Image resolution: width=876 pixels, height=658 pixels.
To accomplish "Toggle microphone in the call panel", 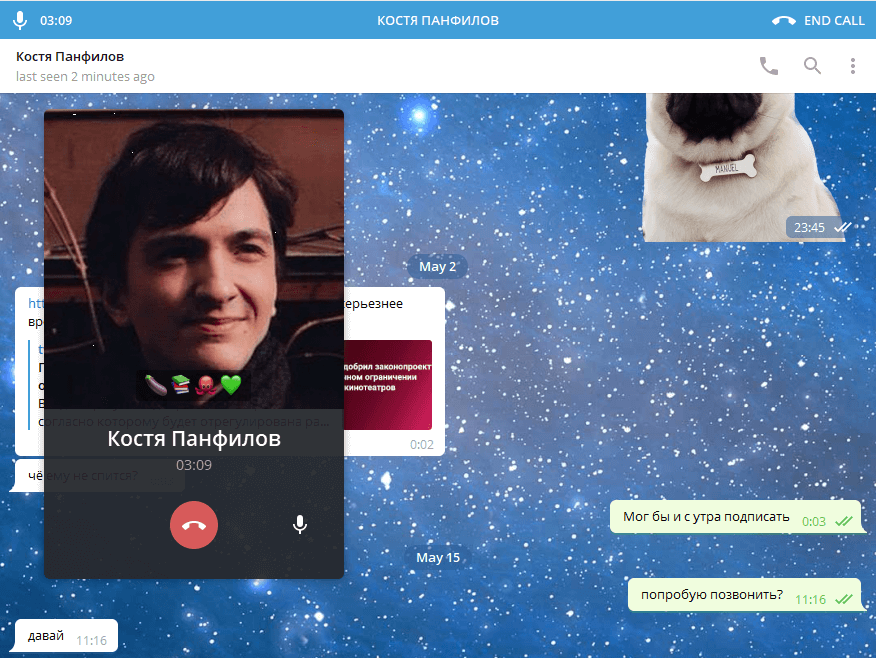I will pyautogui.click(x=300, y=525).
